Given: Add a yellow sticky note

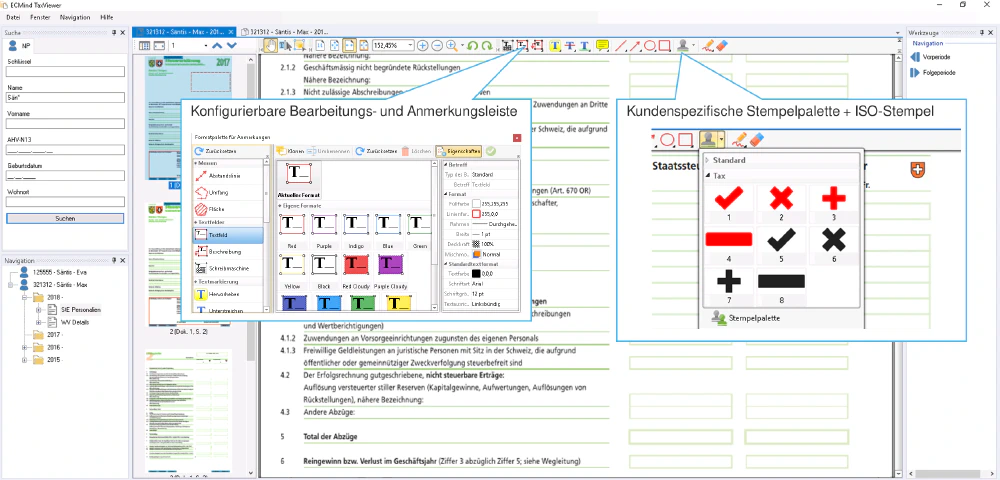Looking at the screenshot, I should (602, 45).
